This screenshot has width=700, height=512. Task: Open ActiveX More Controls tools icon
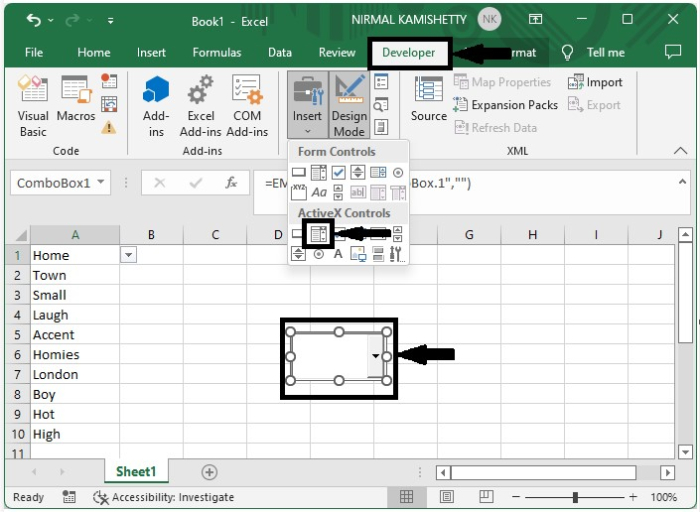point(397,254)
